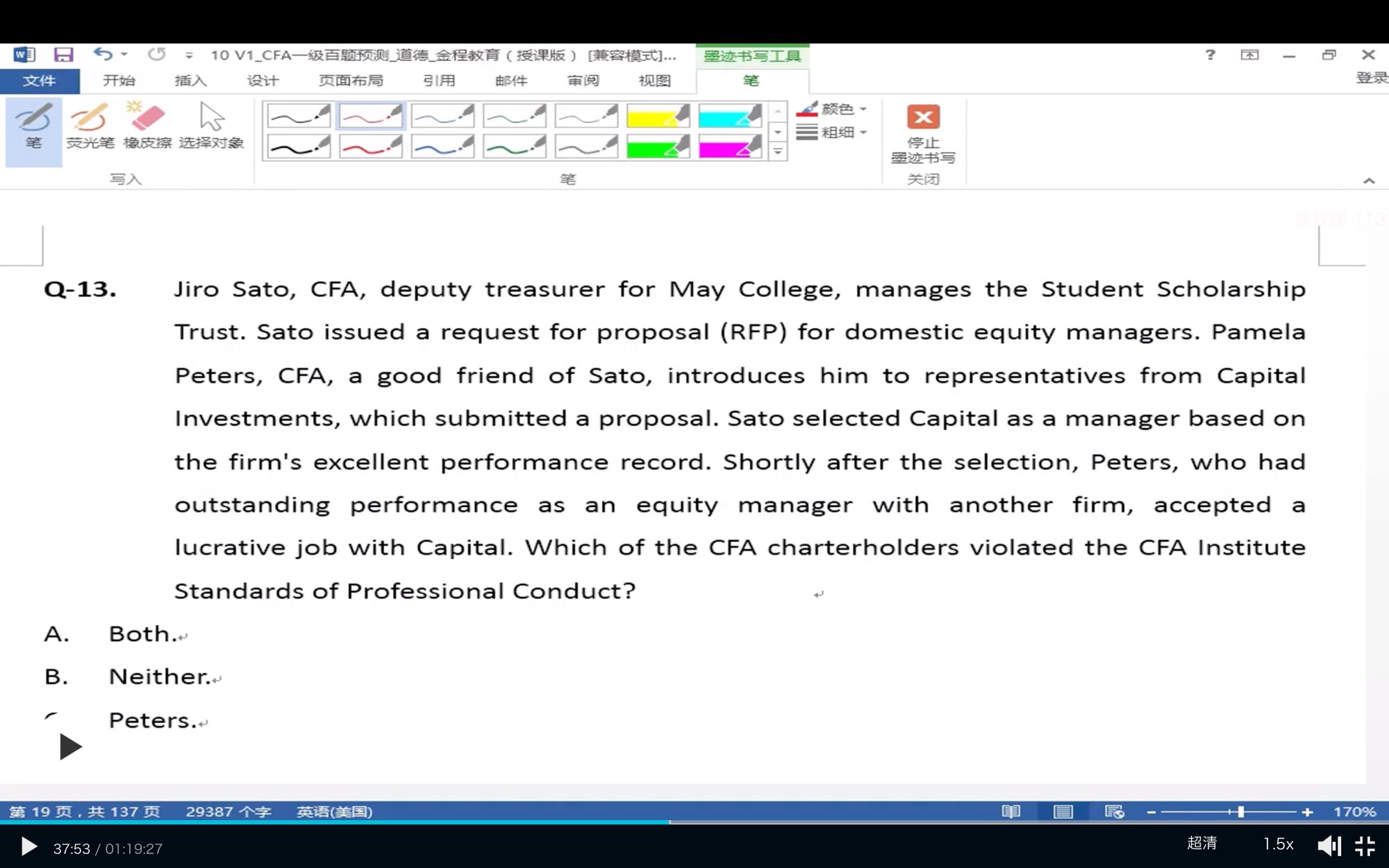Choose the magenta highlighter pen style
The image size is (1389, 868).
(x=730, y=147)
